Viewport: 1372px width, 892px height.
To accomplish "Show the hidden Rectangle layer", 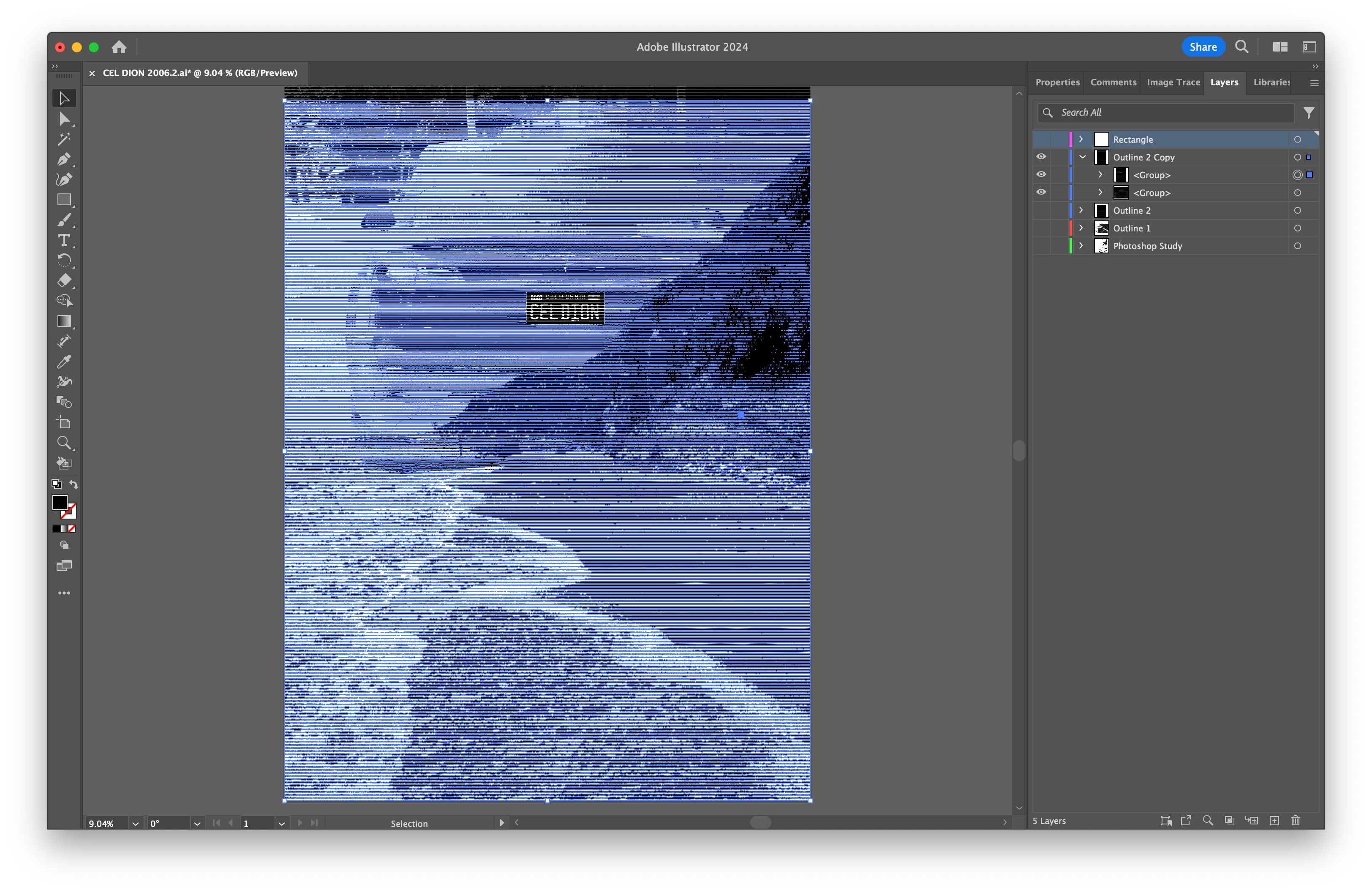I will (1041, 139).
